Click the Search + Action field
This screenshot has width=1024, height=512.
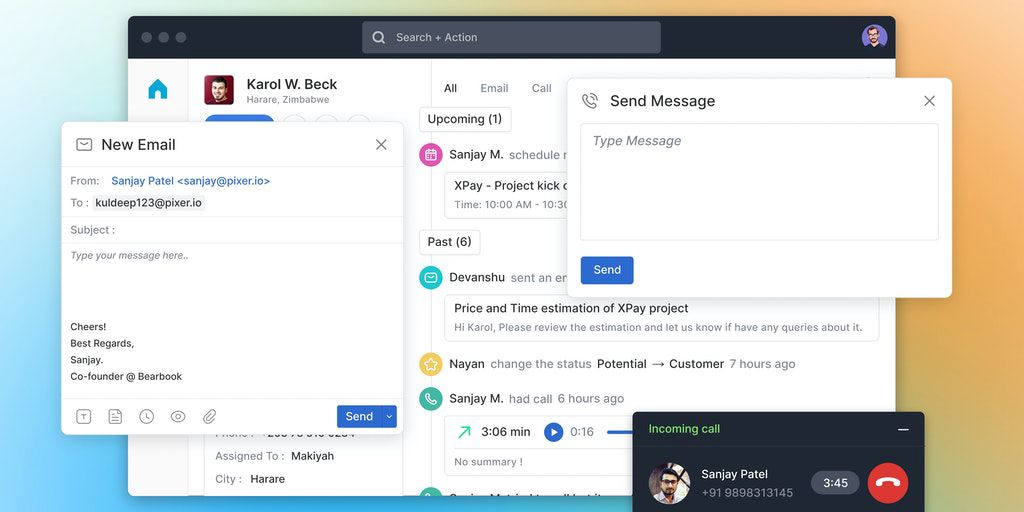(x=511, y=37)
